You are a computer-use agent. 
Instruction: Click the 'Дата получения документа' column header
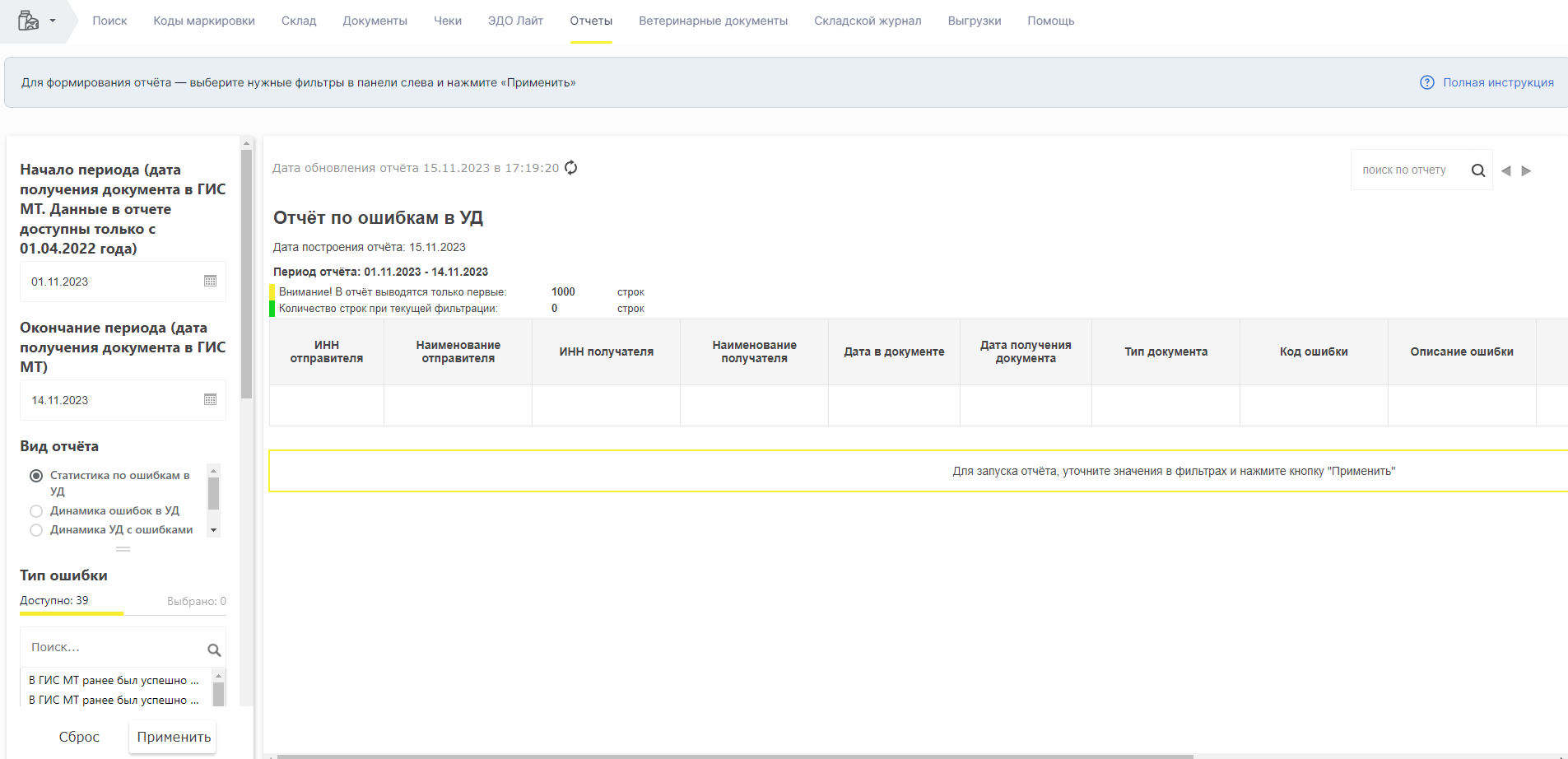(1026, 352)
